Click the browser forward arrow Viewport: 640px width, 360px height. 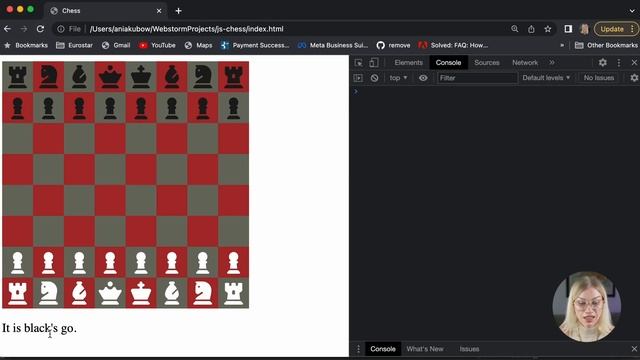click(x=24, y=29)
